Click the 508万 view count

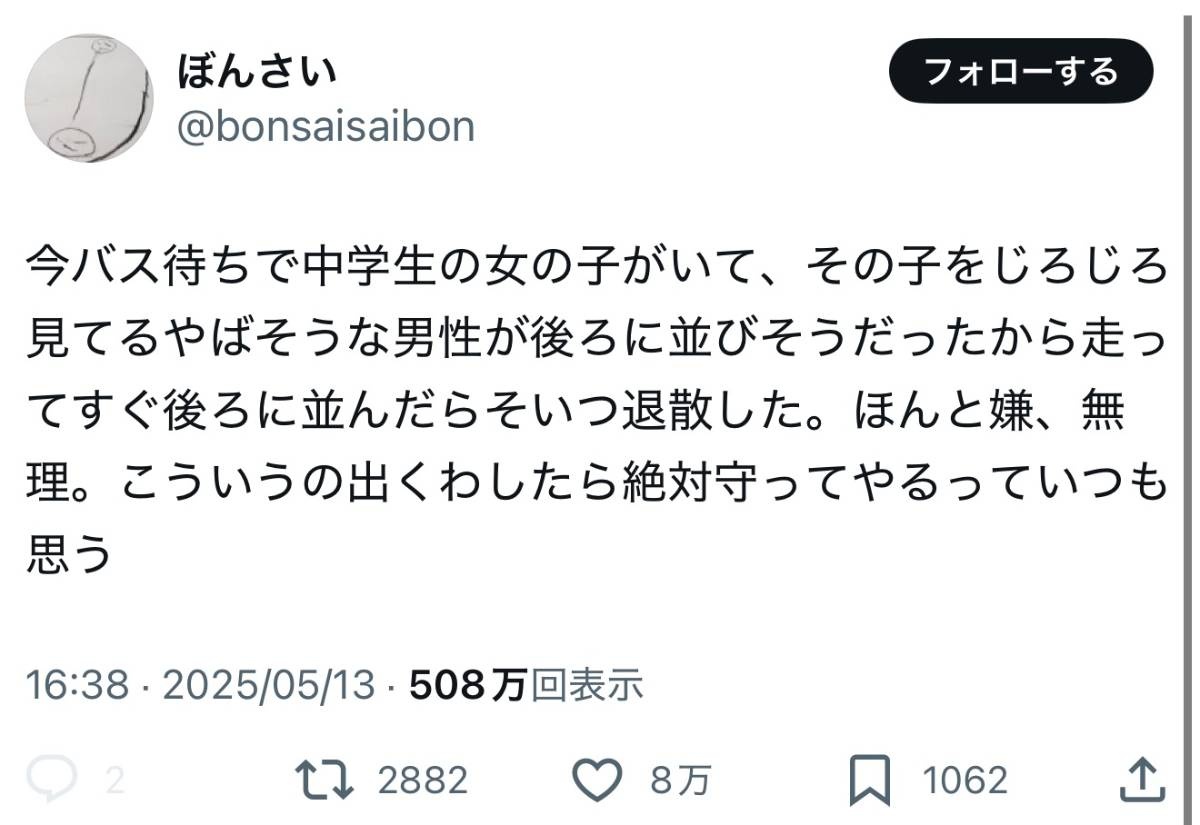467,686
